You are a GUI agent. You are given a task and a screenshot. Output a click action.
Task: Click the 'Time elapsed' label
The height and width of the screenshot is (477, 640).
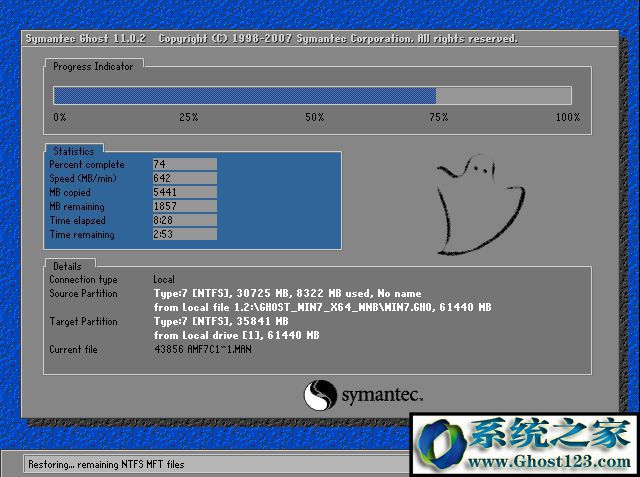[78, 220]
